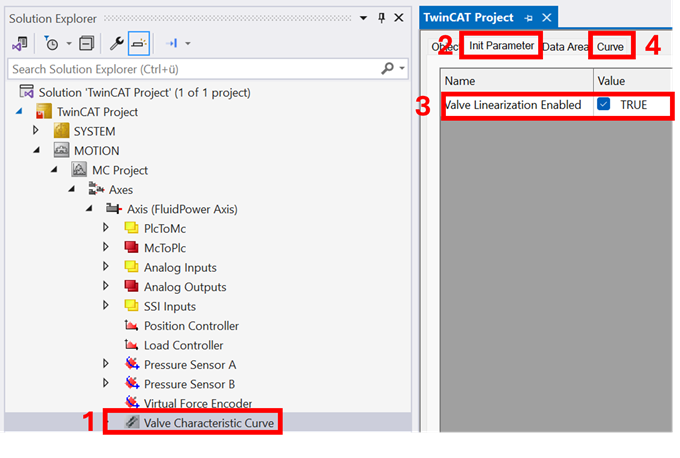Viewport: 680px width, 458px height.
Task: Click the MOTION node icon
Action: point(61,150)
